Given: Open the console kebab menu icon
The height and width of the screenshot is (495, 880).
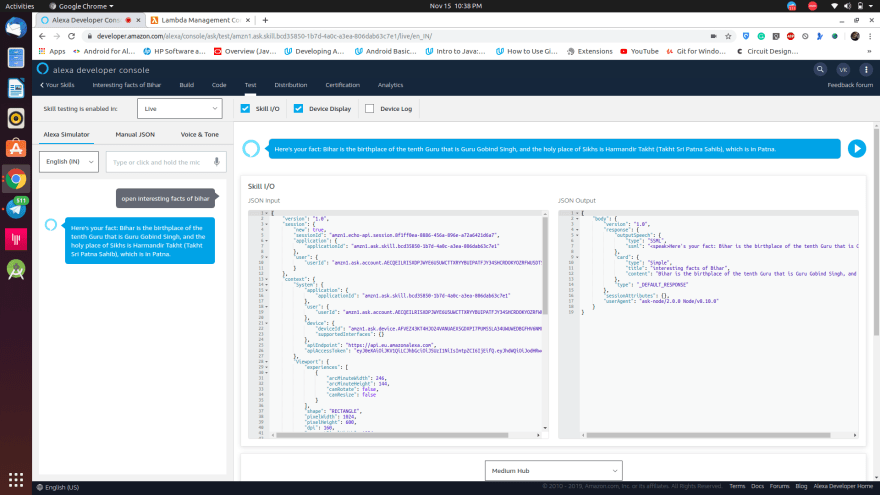Looking at the screenshot, I should (x=866, y=70).
